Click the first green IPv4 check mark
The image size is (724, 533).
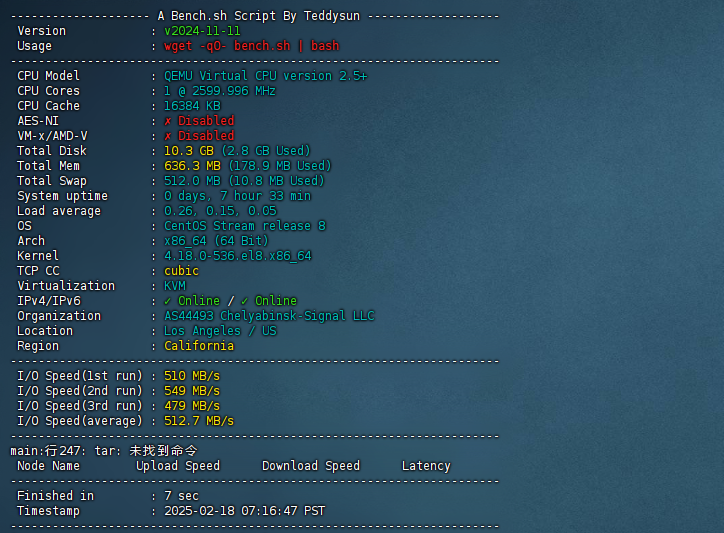tap(168, 301)
